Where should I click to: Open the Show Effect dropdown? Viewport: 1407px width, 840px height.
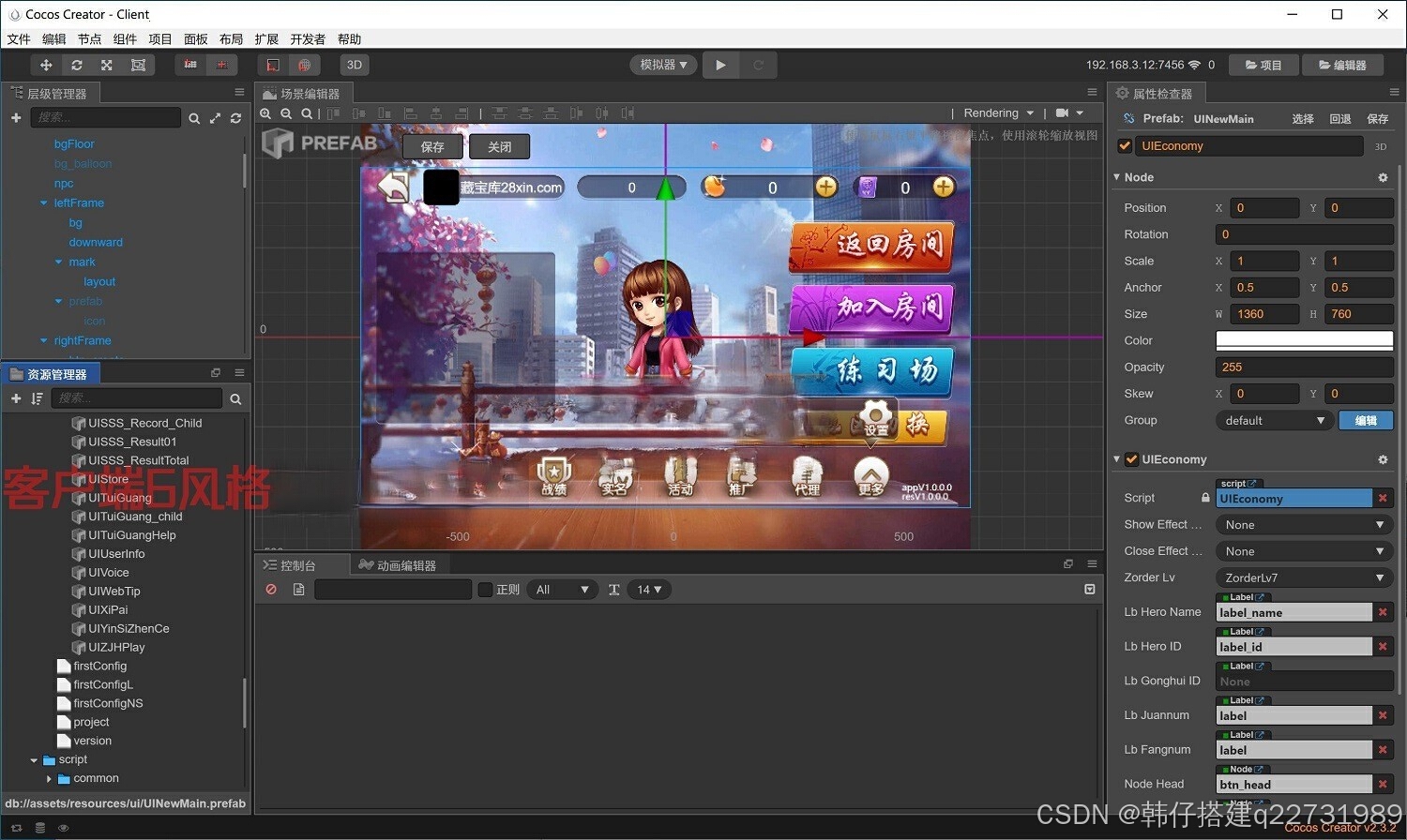[1305, 525]
